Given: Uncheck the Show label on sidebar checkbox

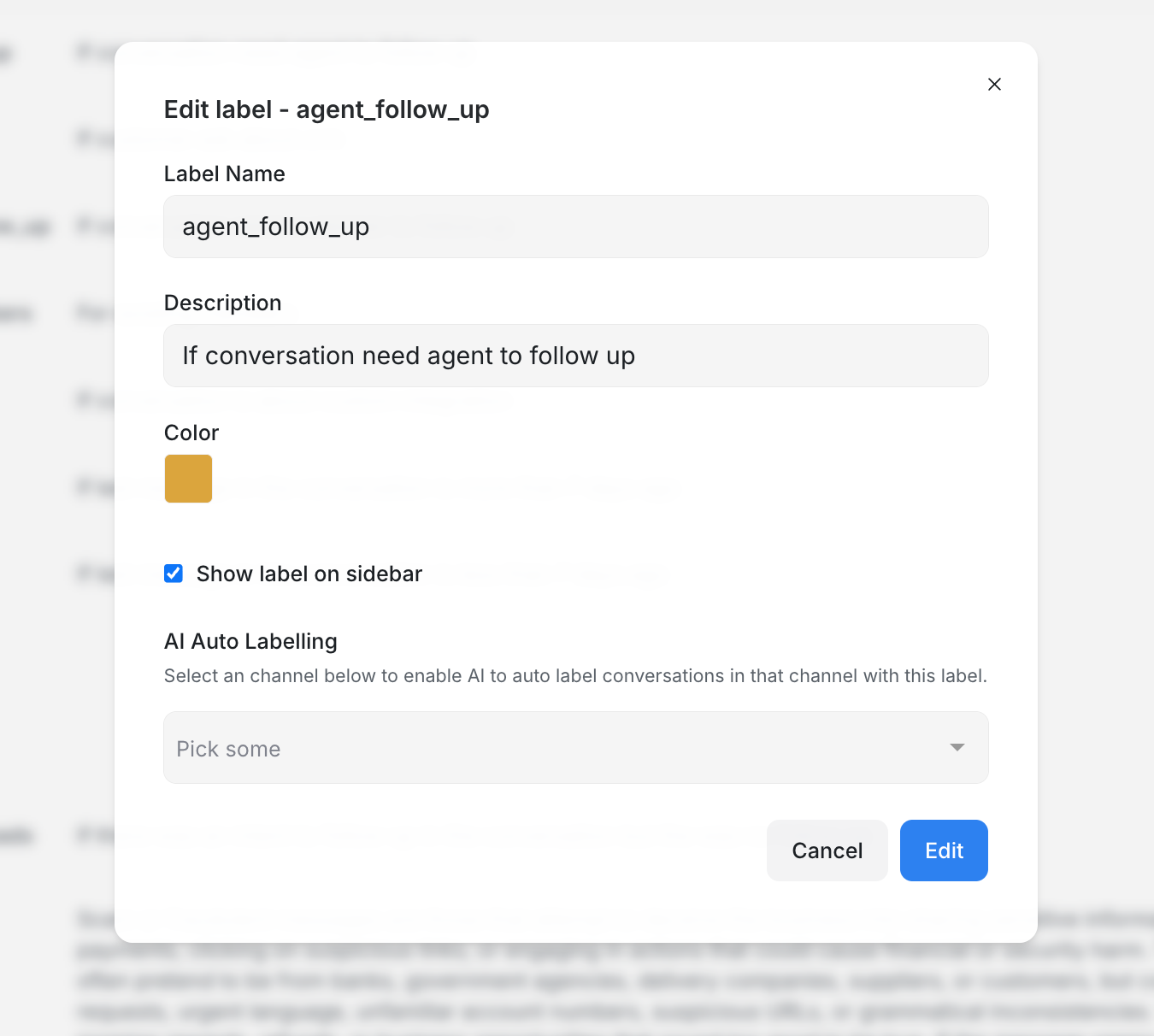Looking at the screenshot, I should click(x=174, y=574).
